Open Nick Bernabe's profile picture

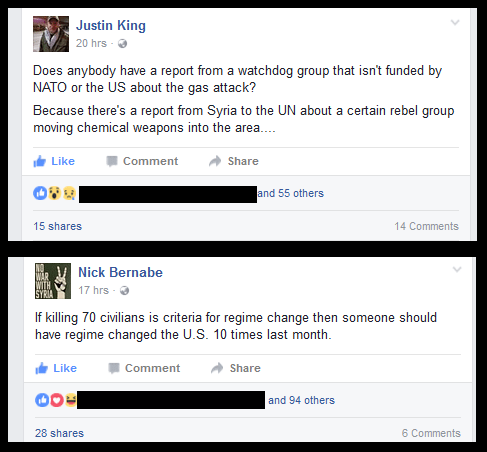coord(53,281)
